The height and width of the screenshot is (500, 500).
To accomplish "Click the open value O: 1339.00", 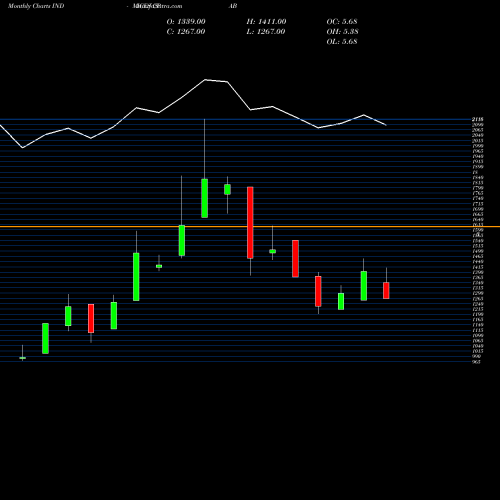I will (x=186, y=22).
